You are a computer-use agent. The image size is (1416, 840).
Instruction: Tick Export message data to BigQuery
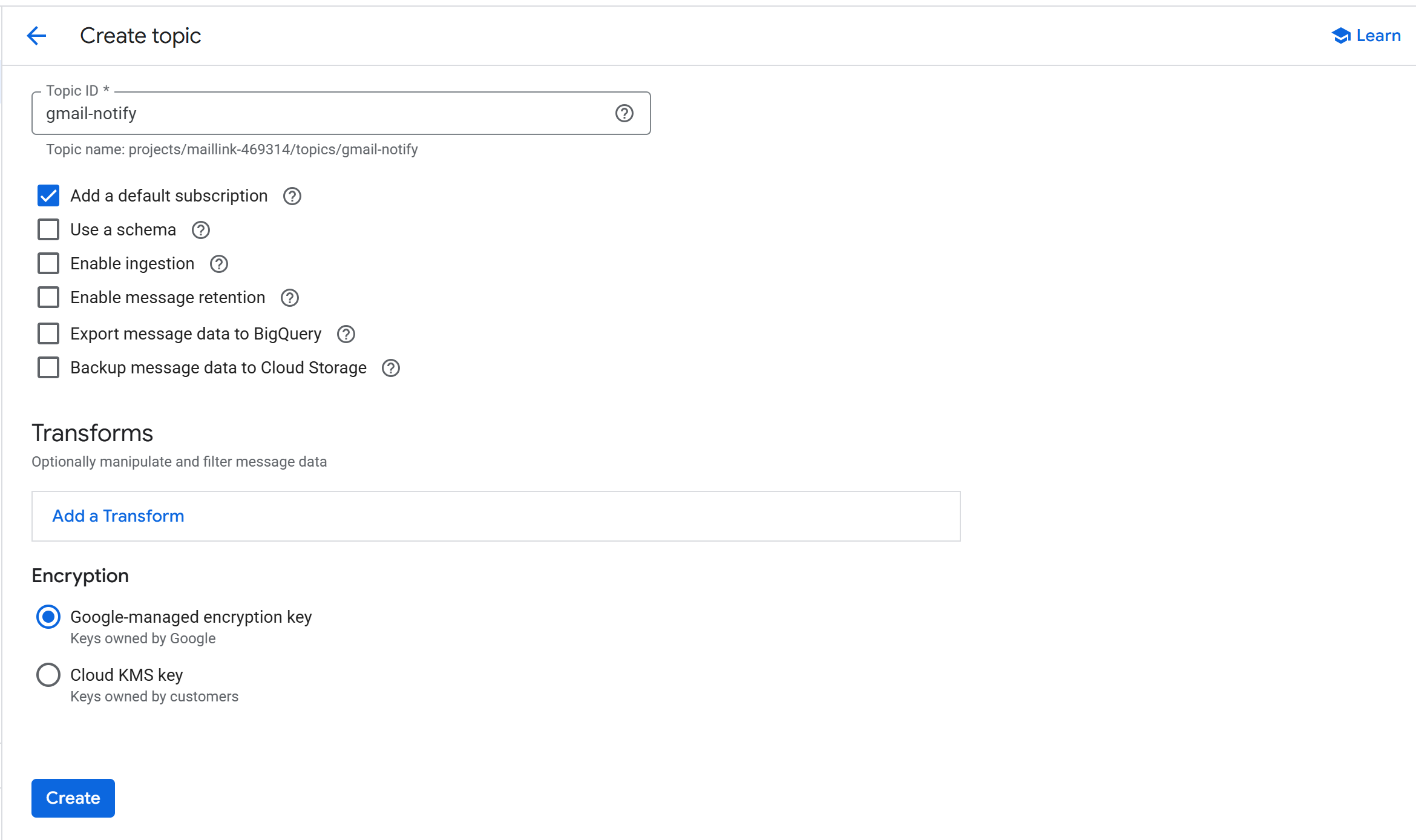[x=48, y=334]
